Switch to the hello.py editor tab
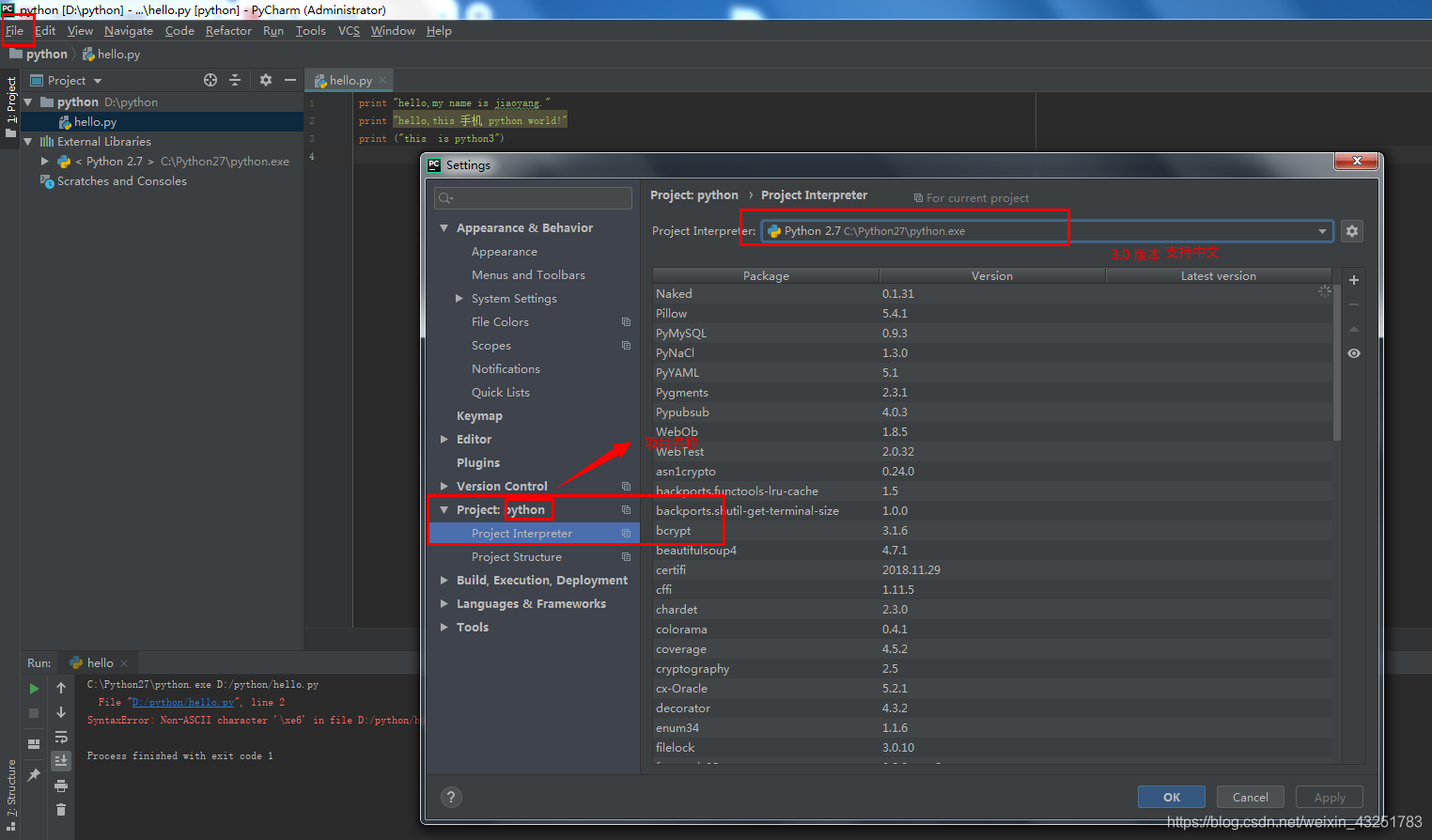The image size is (1432, 840). pyautogui.click(x=350, y=81)
